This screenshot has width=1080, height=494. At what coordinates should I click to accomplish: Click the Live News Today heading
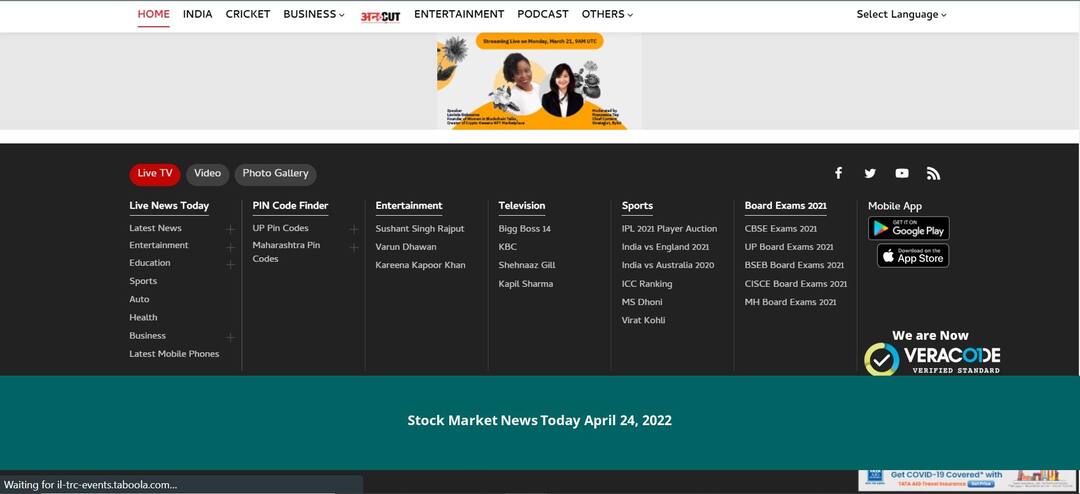pyautogui.click(x=169, y=205)
